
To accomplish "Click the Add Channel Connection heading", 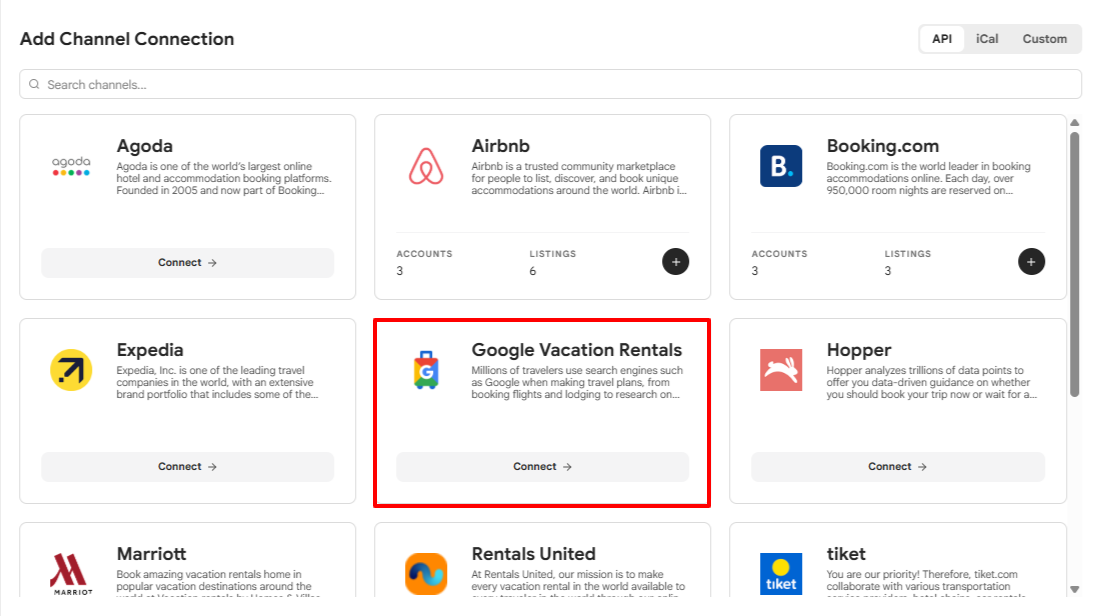I will point(127,39).
